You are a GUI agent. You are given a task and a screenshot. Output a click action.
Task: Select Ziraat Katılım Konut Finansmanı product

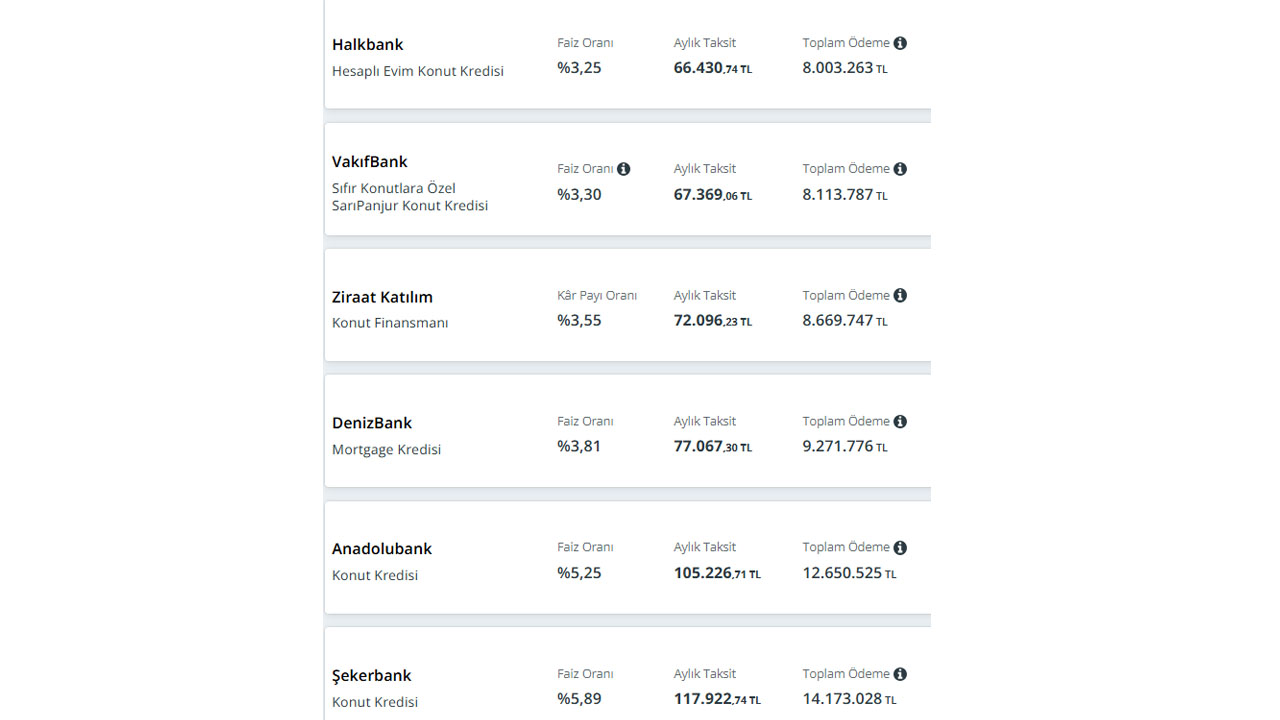(390, 323)
